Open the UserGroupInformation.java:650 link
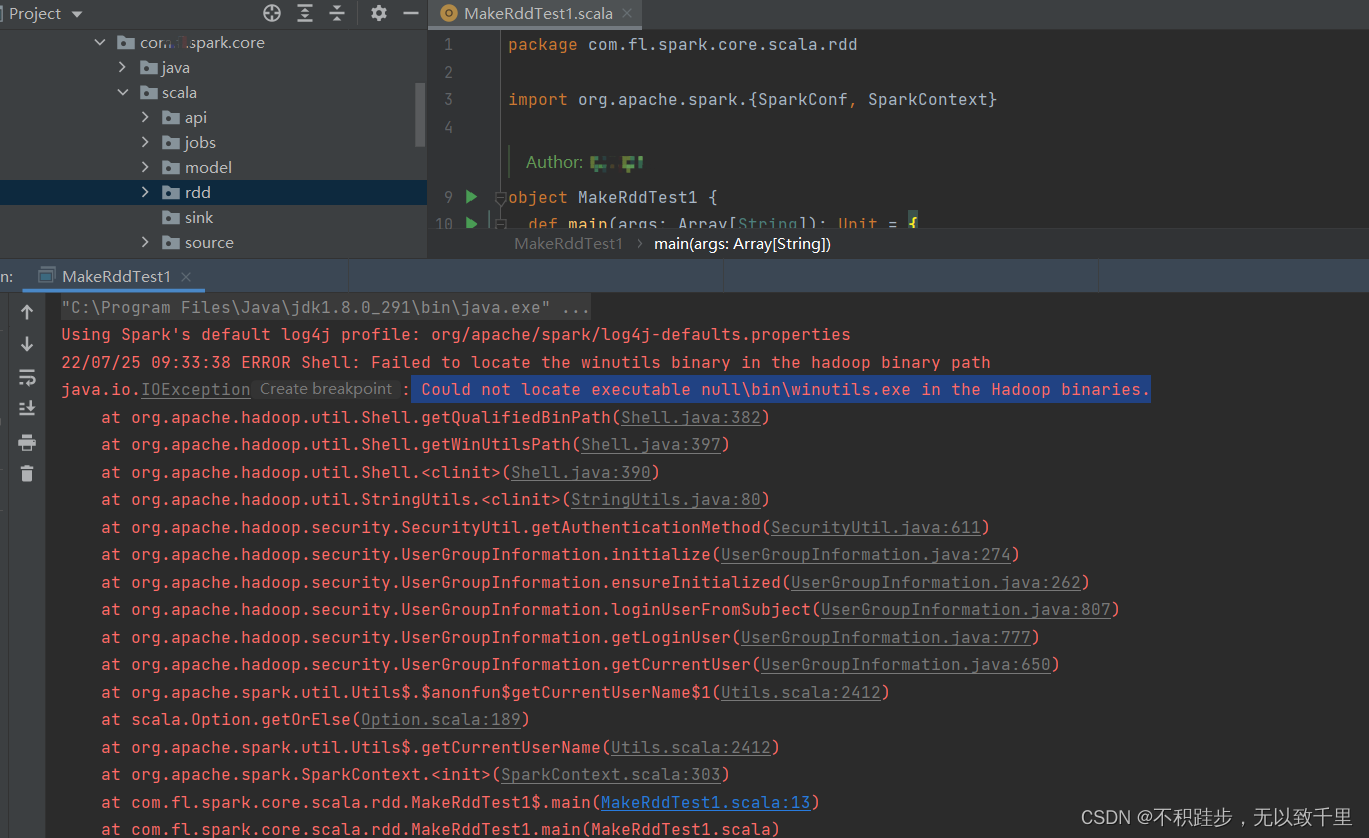This screenshot has width=1369, height=838. click(x=906, y=665)
